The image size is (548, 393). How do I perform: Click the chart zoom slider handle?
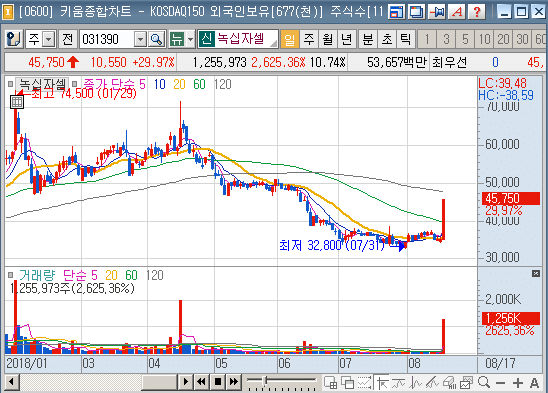[265, 380]
